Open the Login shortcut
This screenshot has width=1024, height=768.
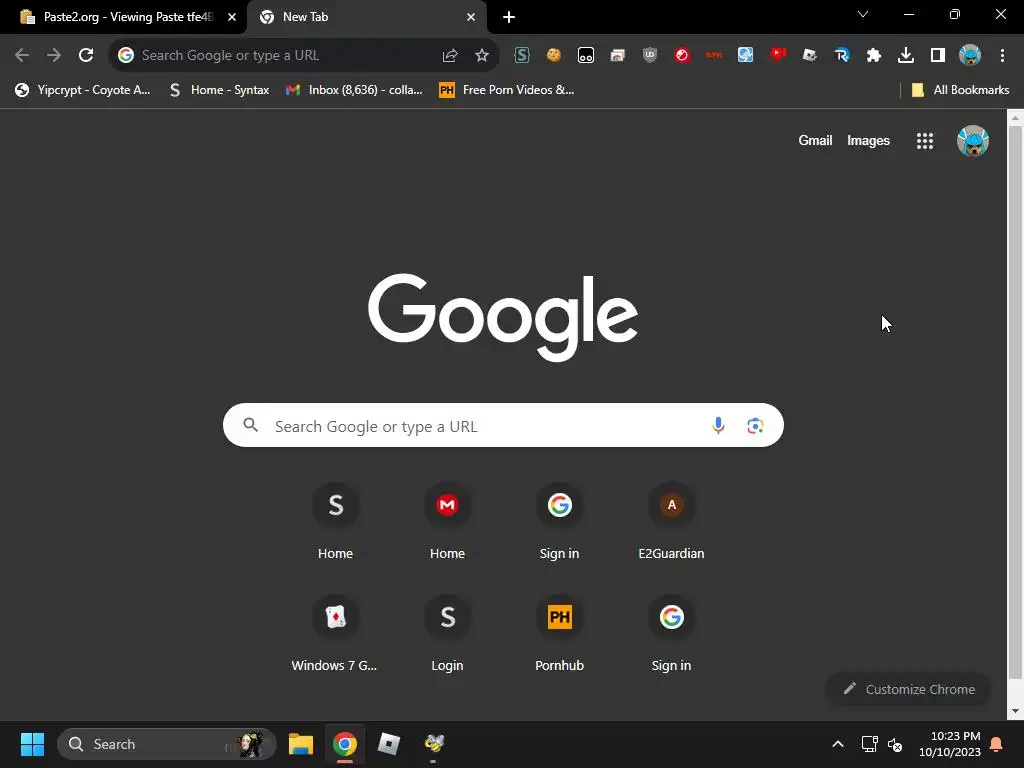point(447,635)
